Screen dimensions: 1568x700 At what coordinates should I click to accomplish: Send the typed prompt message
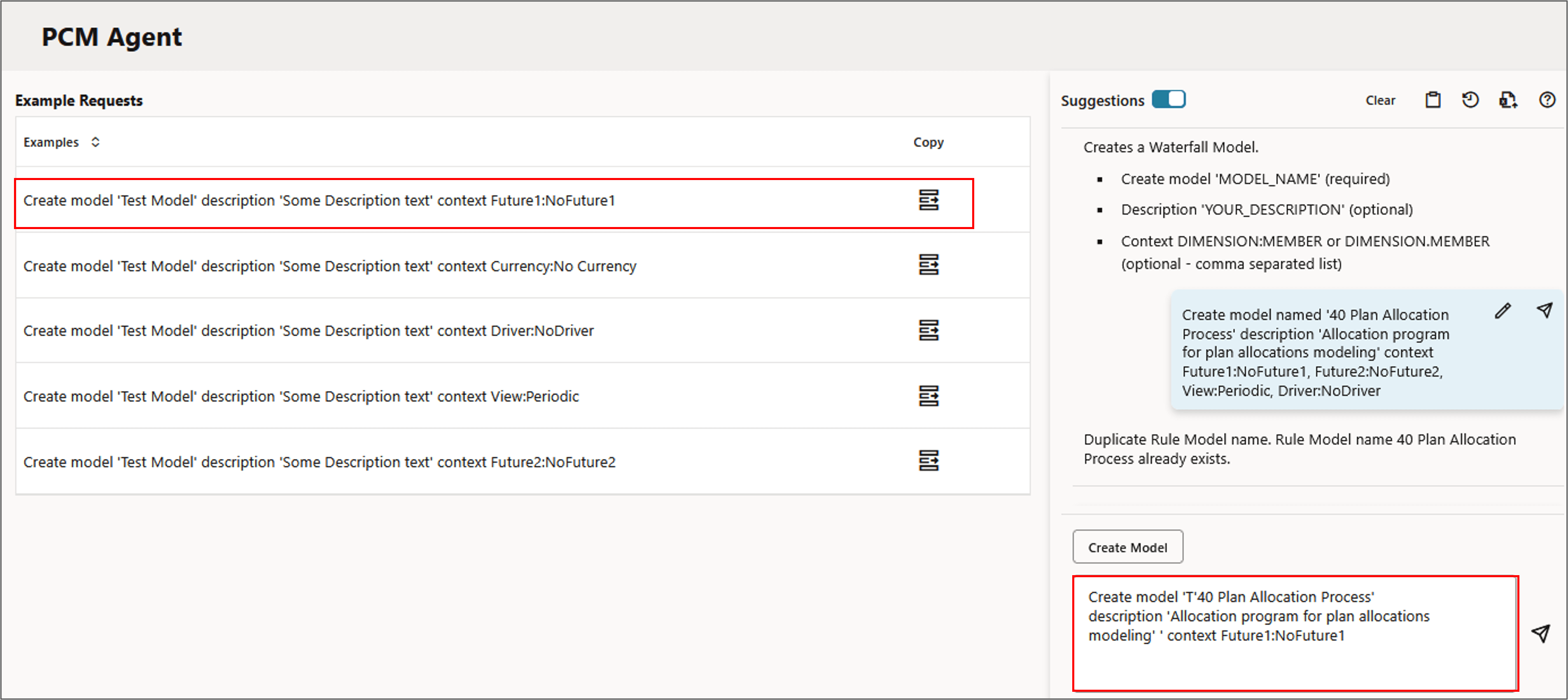(x=1540, y=634)
